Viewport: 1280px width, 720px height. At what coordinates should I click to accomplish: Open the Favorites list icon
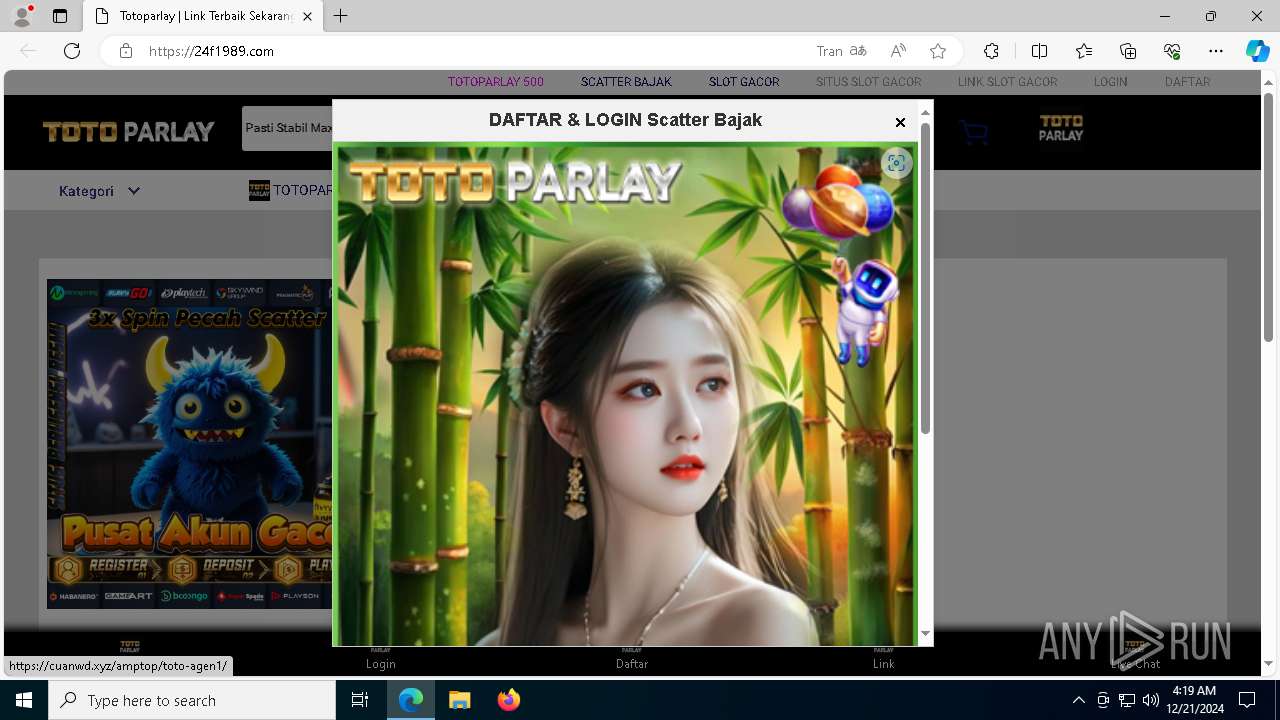pyautogui.click(x=1084, y=51)
